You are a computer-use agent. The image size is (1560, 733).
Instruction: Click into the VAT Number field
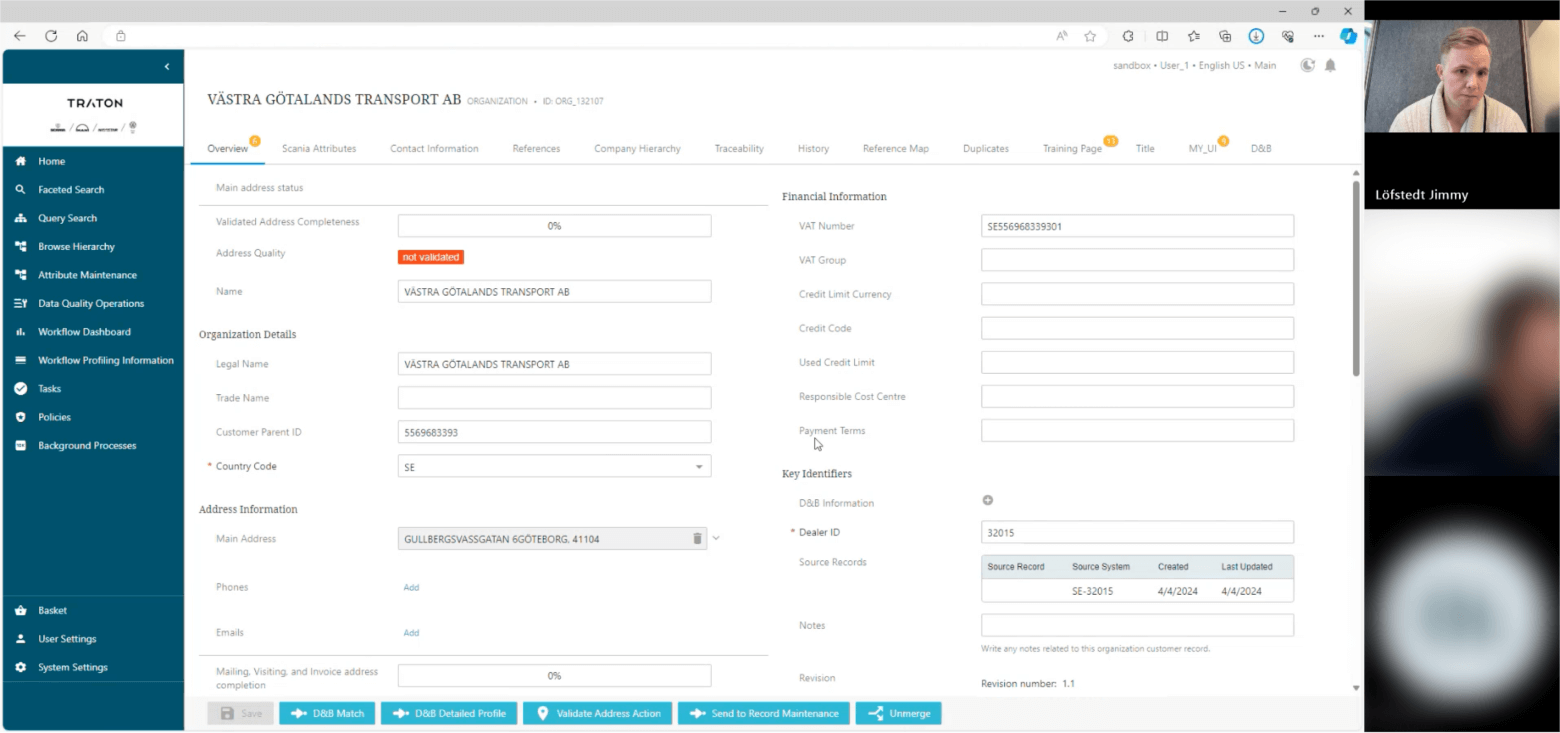(x=1137, y=227)
